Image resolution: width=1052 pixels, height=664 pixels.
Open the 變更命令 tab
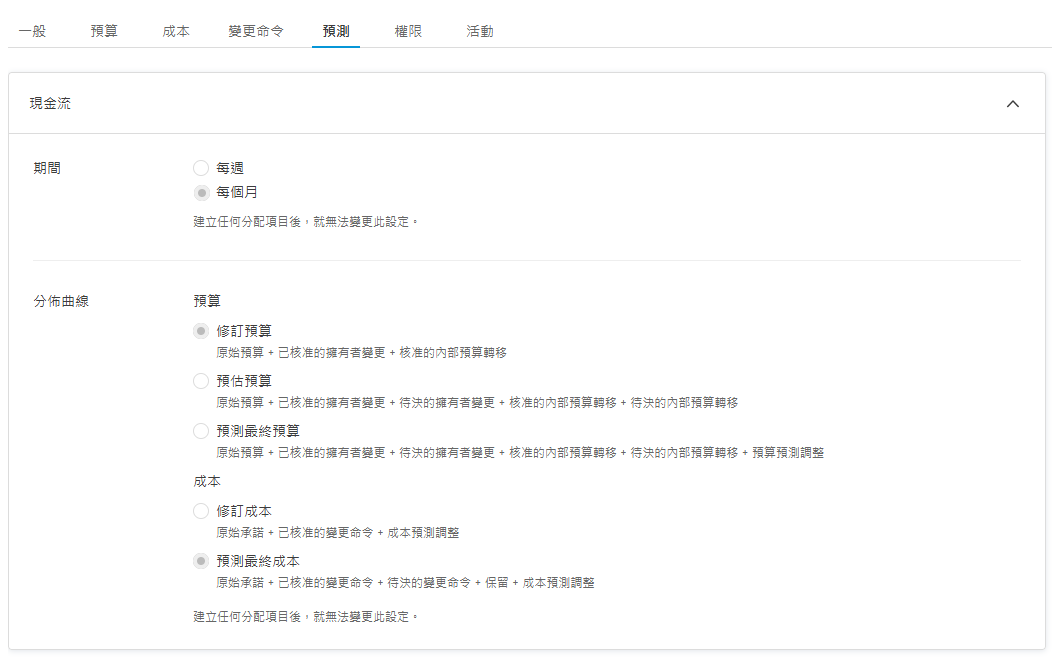pos(256,31)
